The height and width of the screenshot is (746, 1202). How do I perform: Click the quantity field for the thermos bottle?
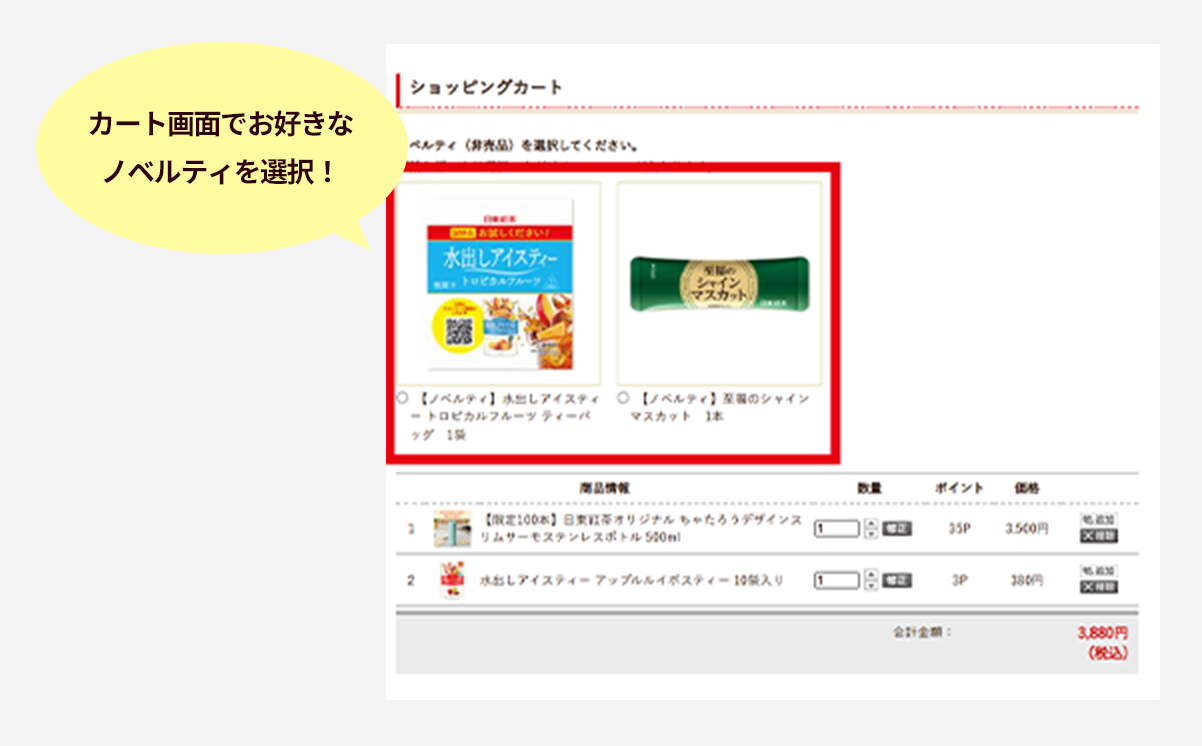point(837,528)
